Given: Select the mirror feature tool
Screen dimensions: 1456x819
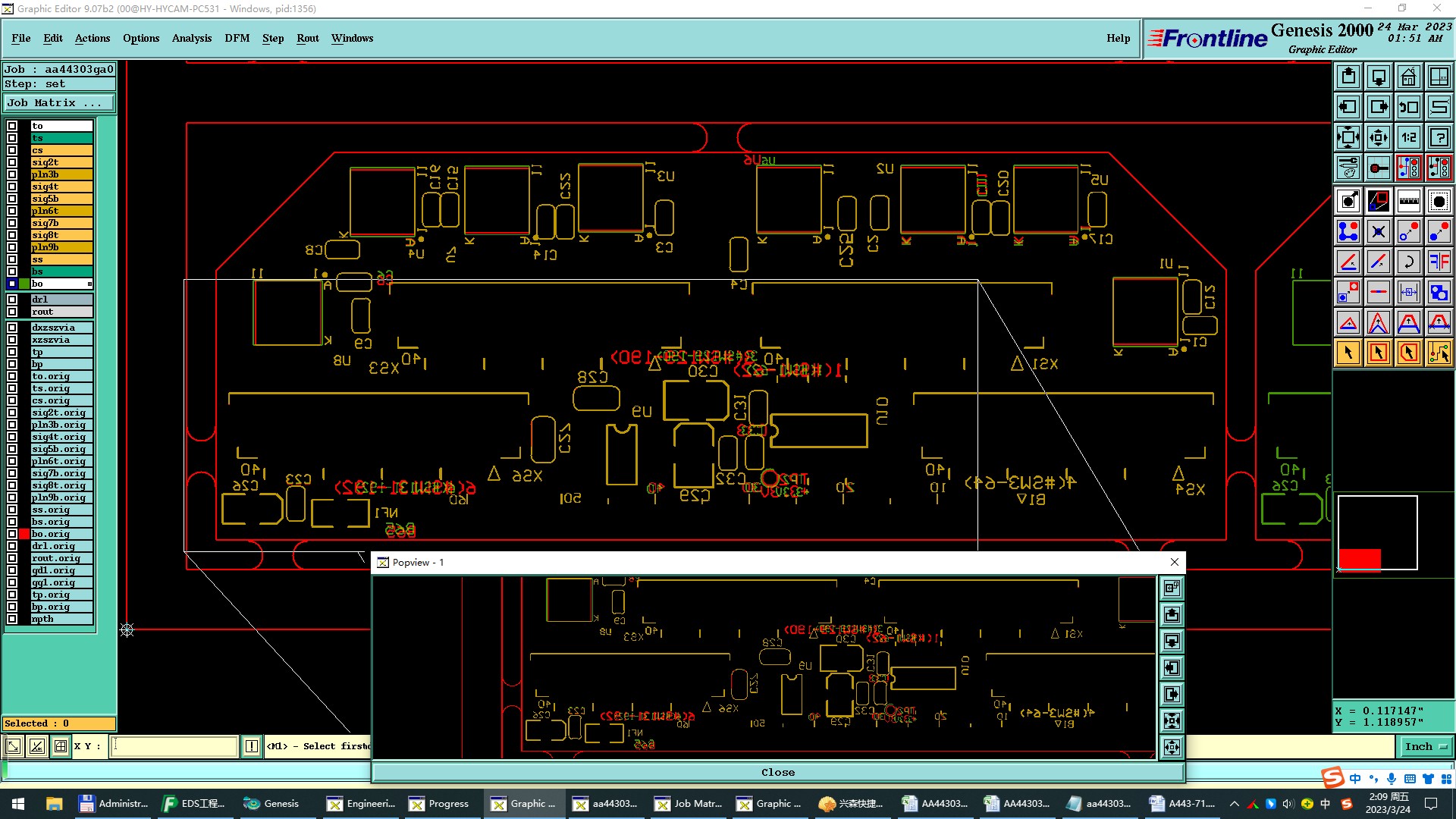Looking at the screenshot, I should click(x=1439, y=262).
